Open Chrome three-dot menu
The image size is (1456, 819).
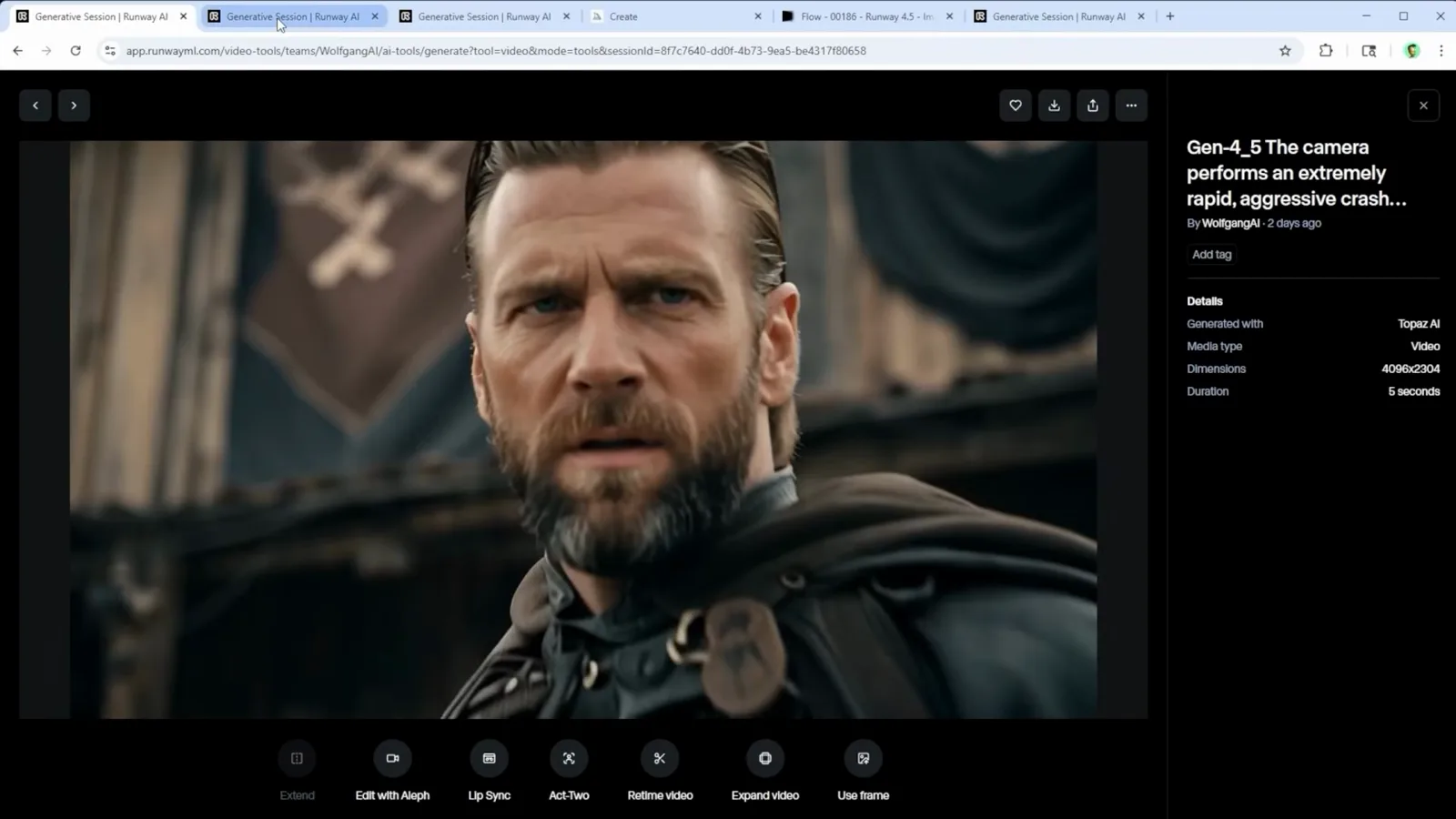1441,51
